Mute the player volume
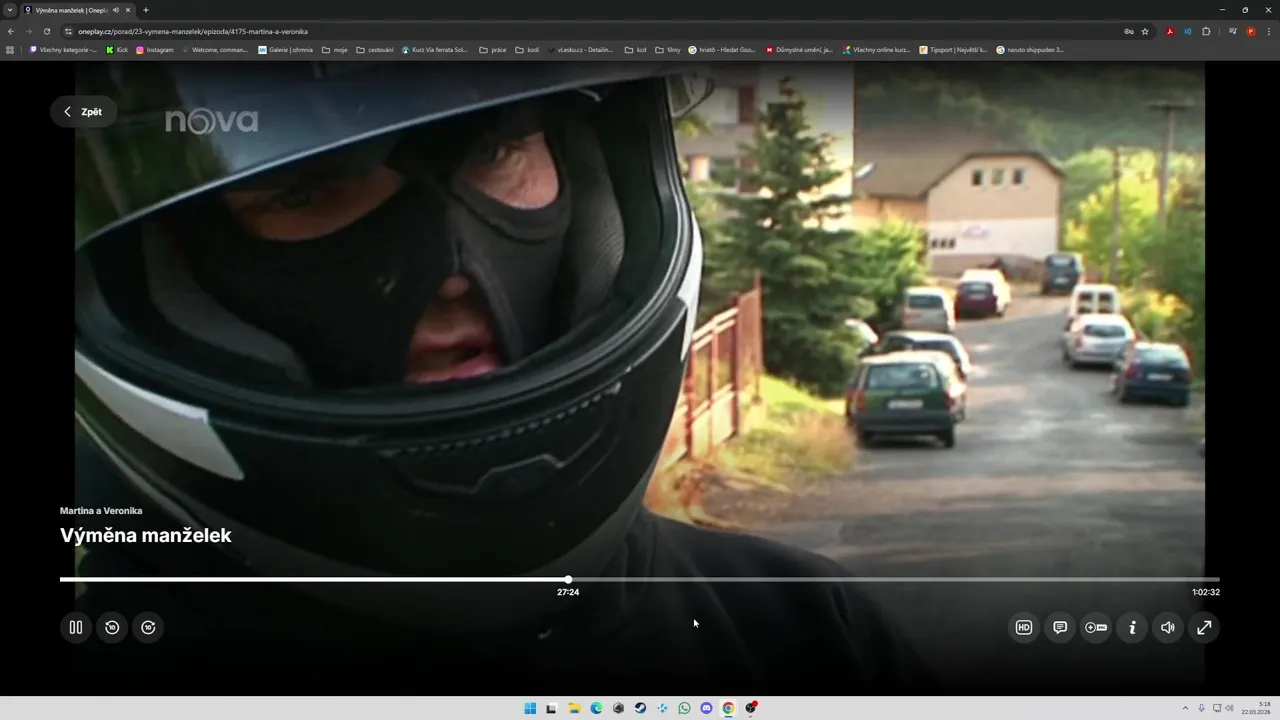This screenshot has width=1280, height=720. click(1168, 627)
